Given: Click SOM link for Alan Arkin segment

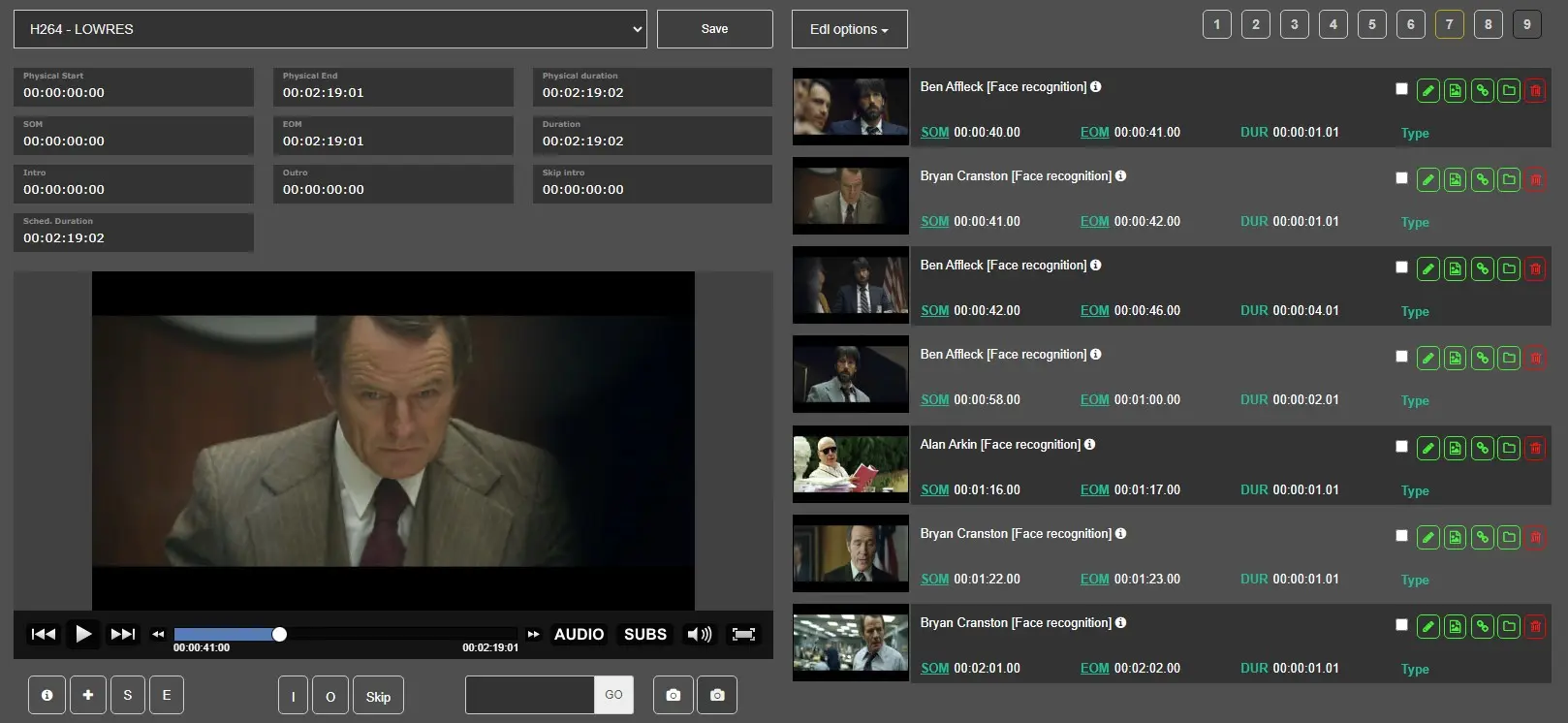Looking at the screenshot, I should 934,489.
